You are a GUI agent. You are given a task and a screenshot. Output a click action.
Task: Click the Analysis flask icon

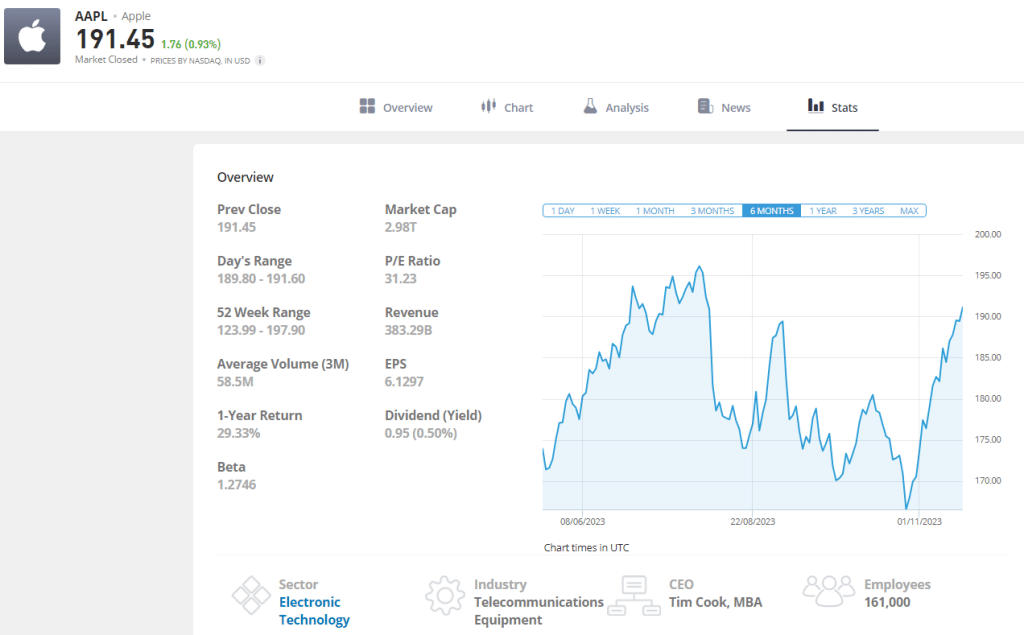tap(590, 107)
